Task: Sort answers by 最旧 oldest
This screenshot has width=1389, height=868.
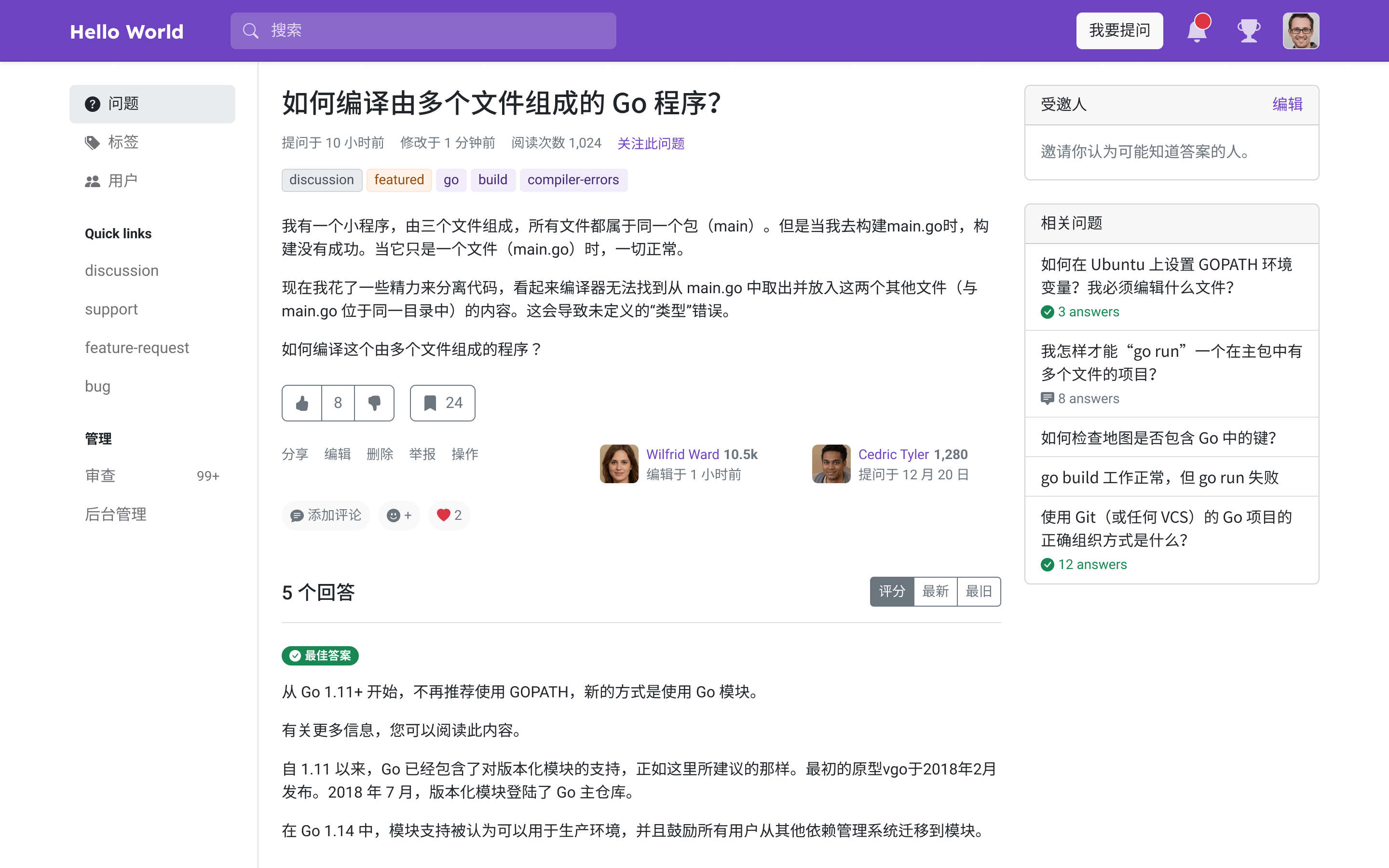Action: [979, 591]
